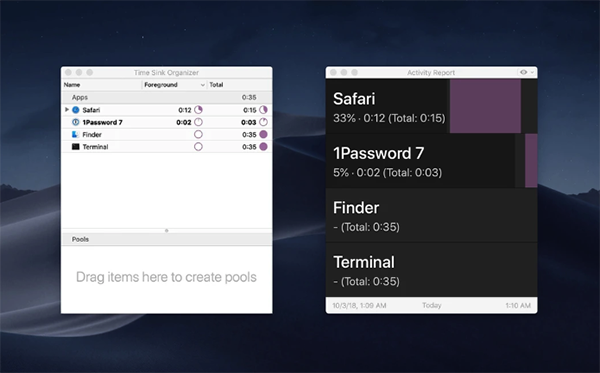Click the end time 1:10 AM

518,305
